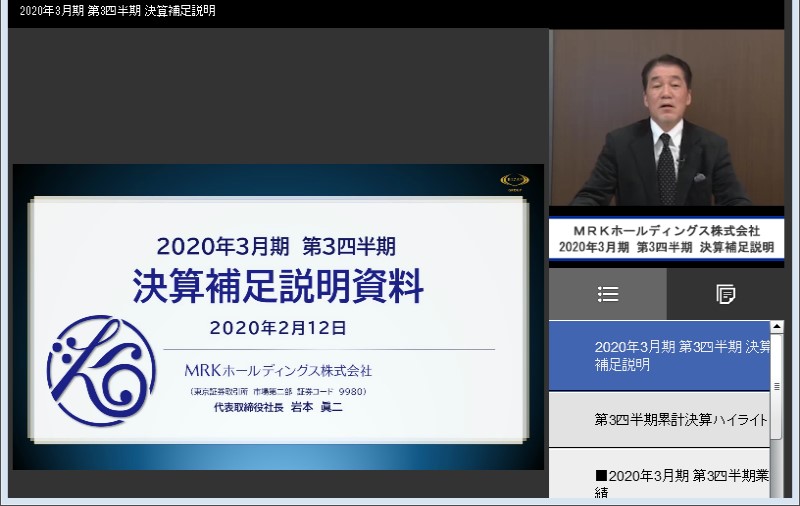This screenshot has width=800, height=506.
Task: Jump to chapter '第3四半期累計決算ハイライト'
Action: tap(659, 420)
